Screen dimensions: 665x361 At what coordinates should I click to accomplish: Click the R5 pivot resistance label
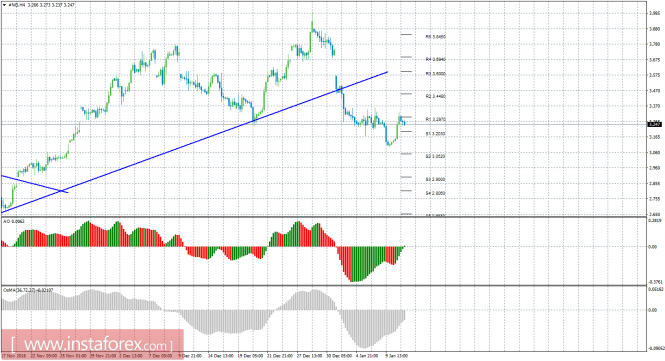[436, 37]
